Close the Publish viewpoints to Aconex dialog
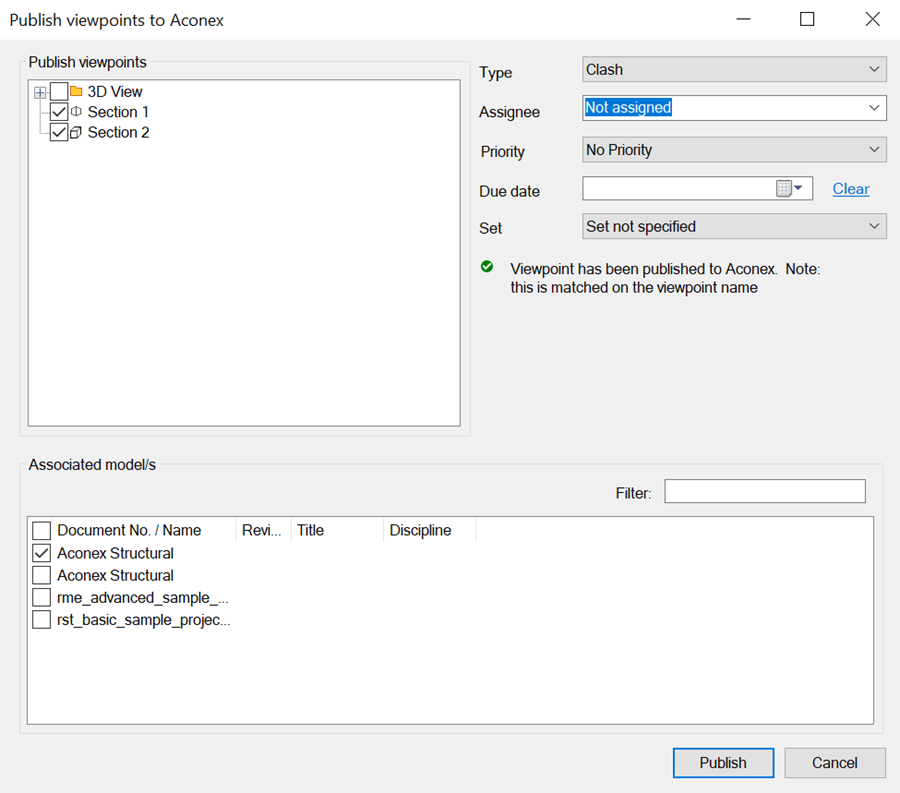The height and width of the screenshot is (793, 900). tap(872, 20)
